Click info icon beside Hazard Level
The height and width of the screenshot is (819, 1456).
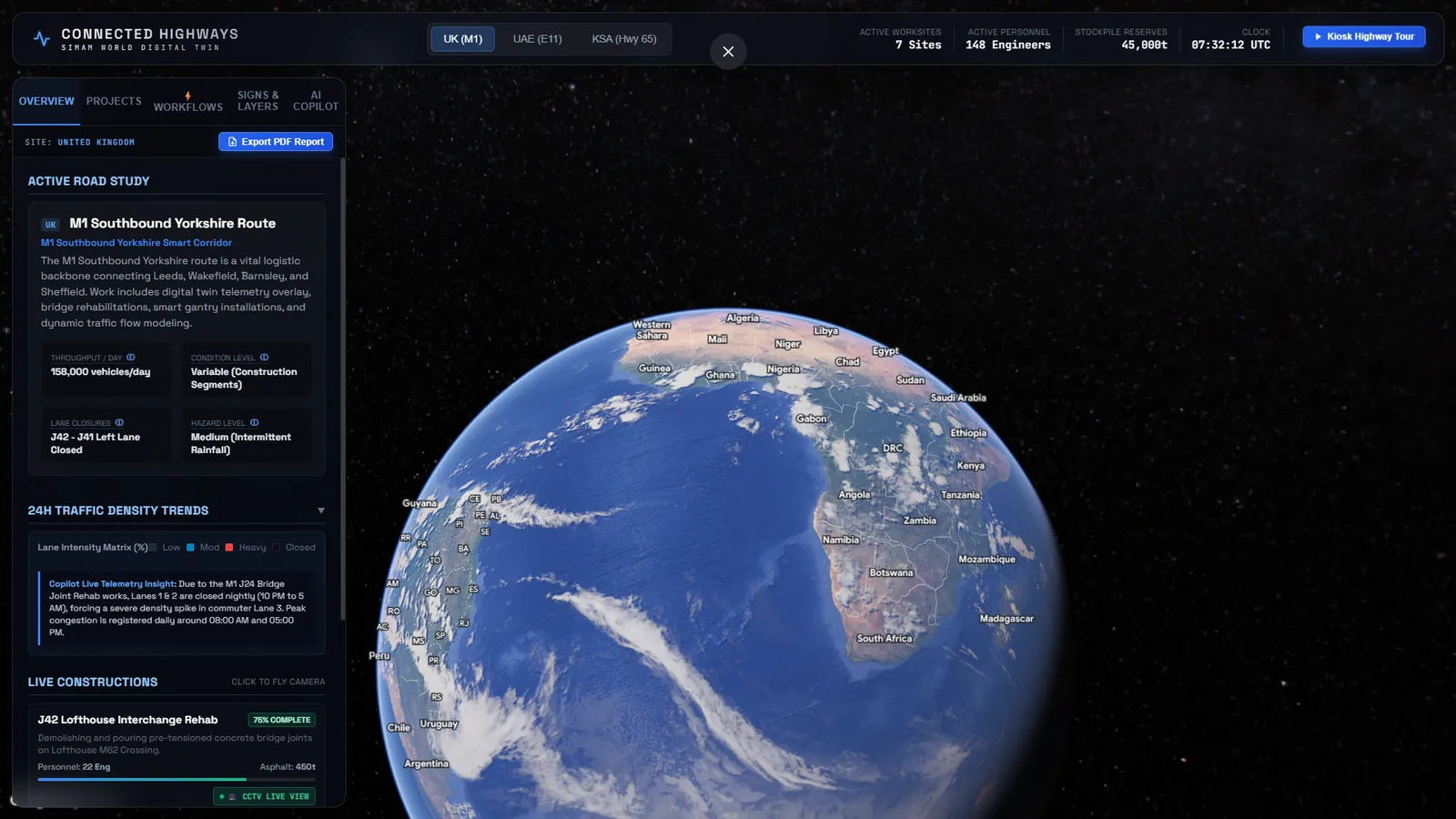[255, 423]
